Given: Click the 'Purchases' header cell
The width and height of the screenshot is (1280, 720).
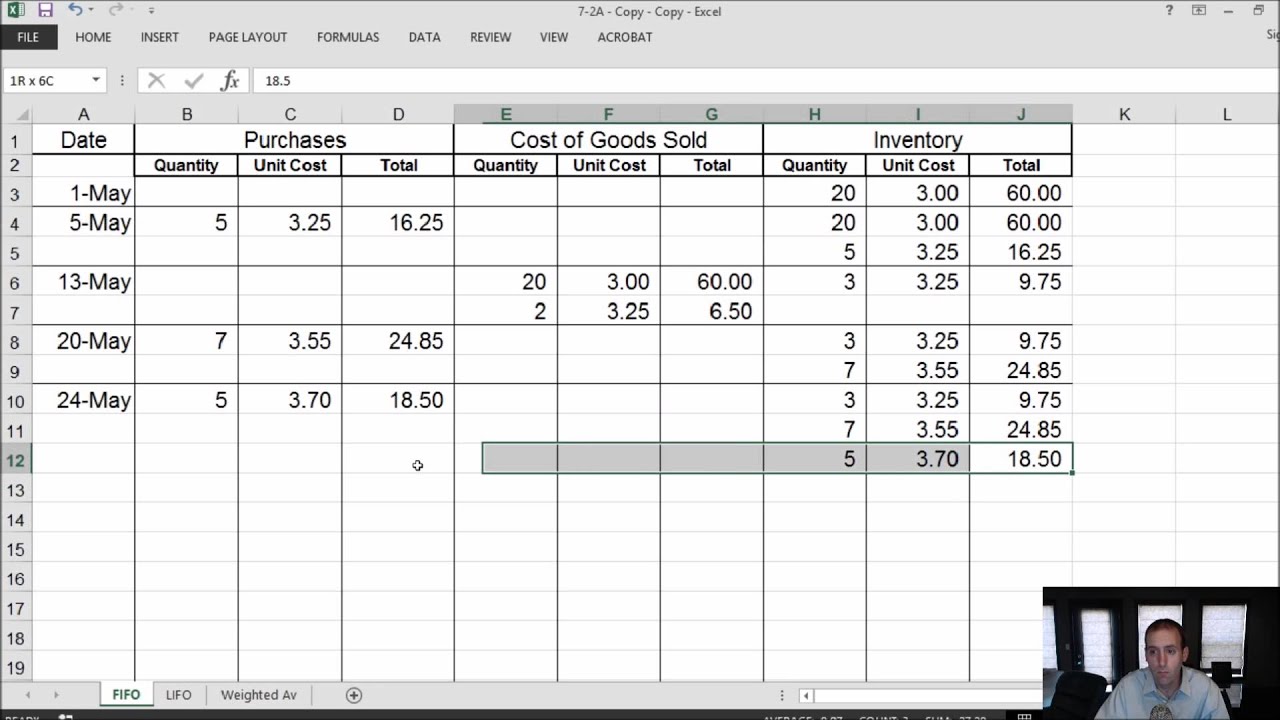Looking at the screenshot, I should tap(294, 140).
